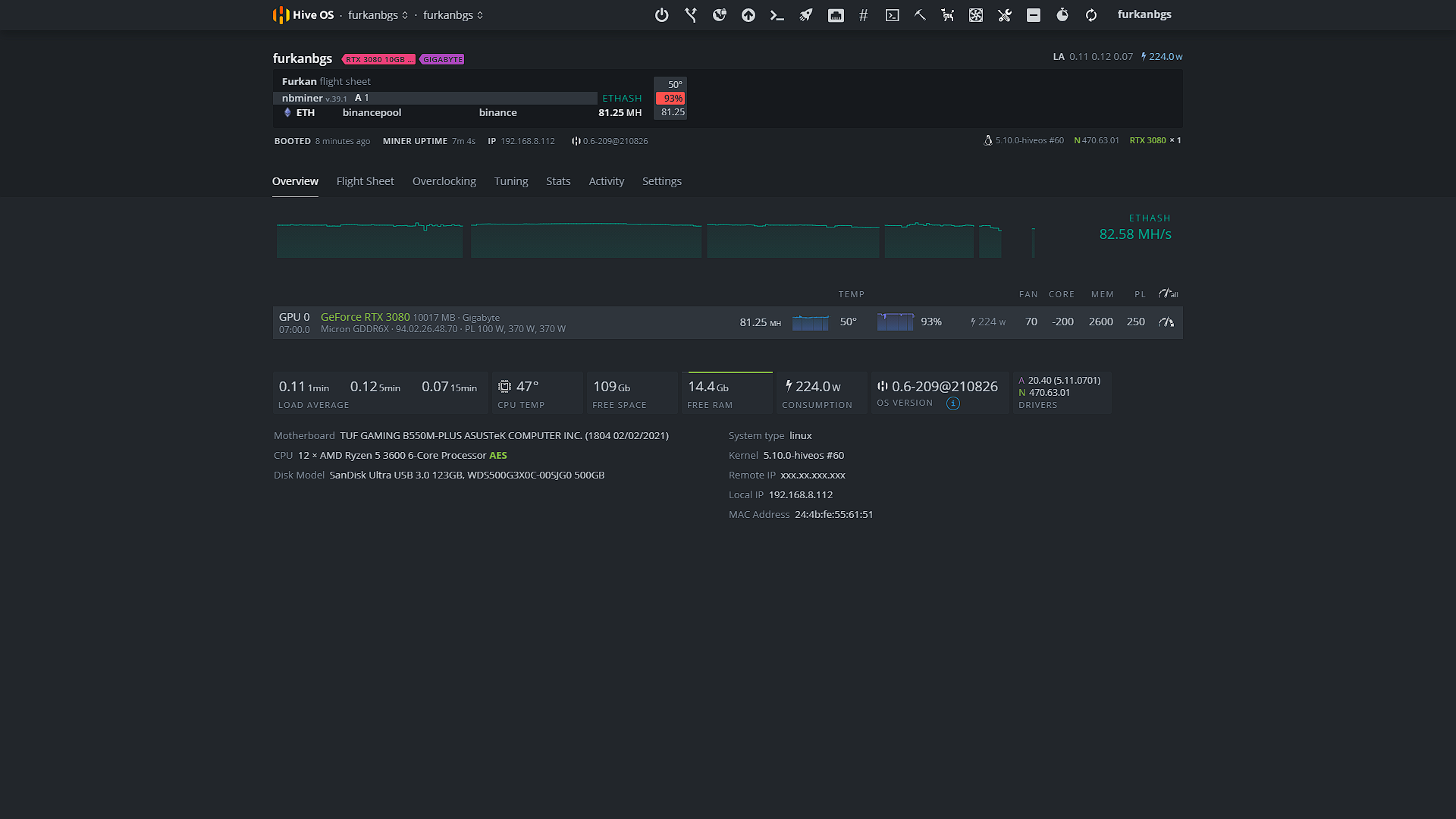Open the run command prompt icon

click(777, 15)
